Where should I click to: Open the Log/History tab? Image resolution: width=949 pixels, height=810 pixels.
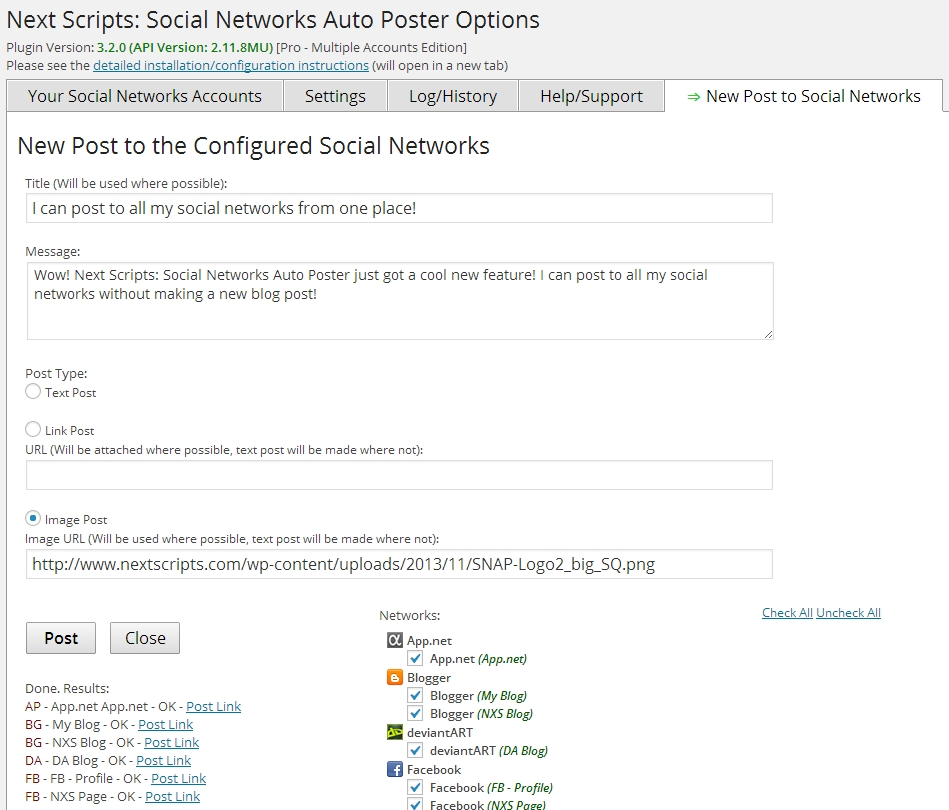tap(453, 96)
